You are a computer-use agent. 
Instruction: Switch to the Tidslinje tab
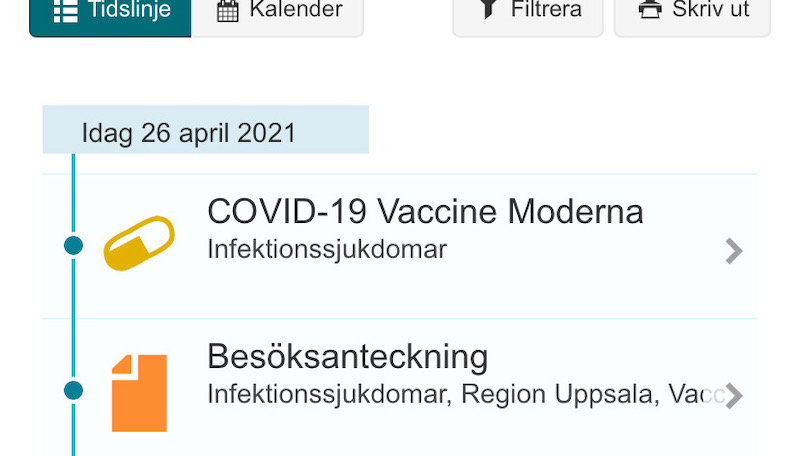point(110,15)
